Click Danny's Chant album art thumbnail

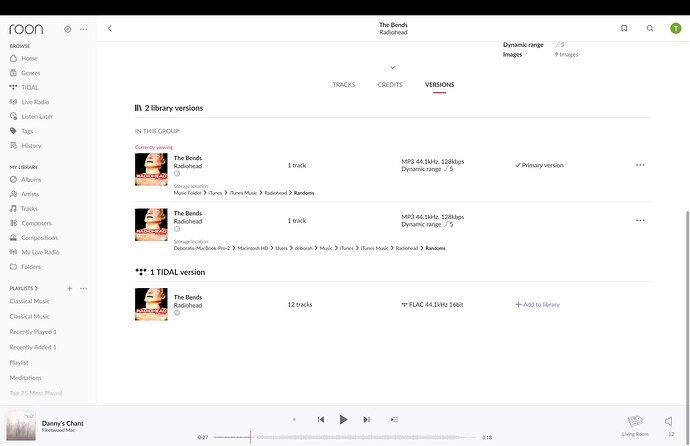pyautogui.click(x=21, y=425)
